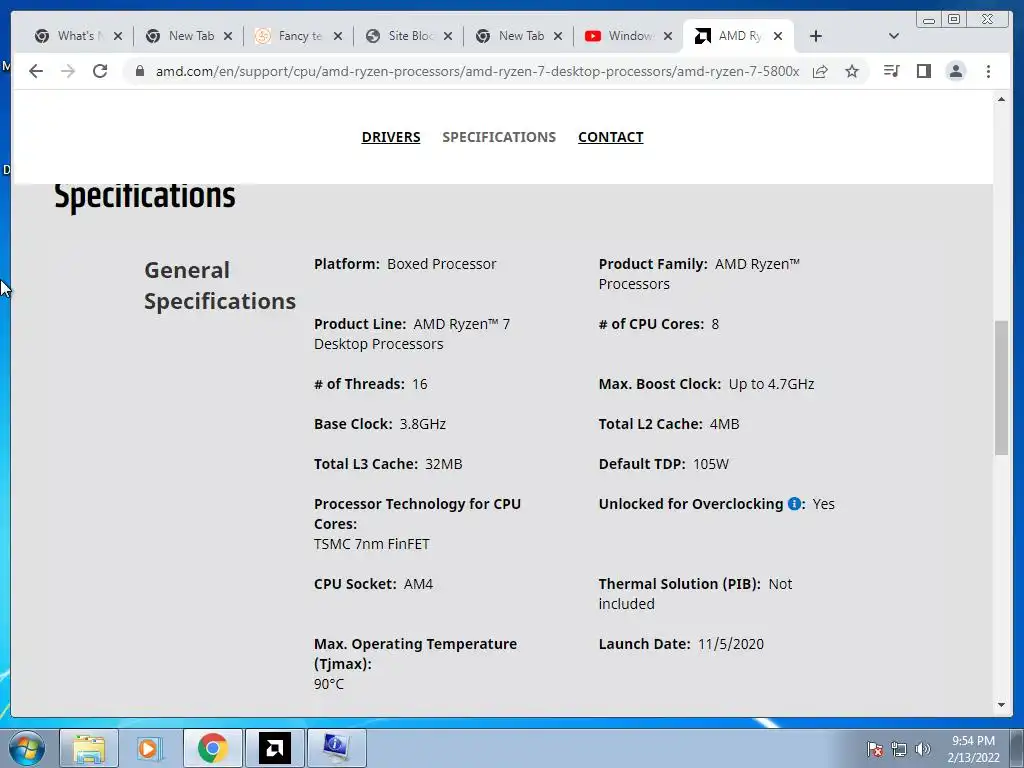This screenshot has width=1024, height=768.
Task: Jump to the DRIVERS section
Action: point(391,137)
